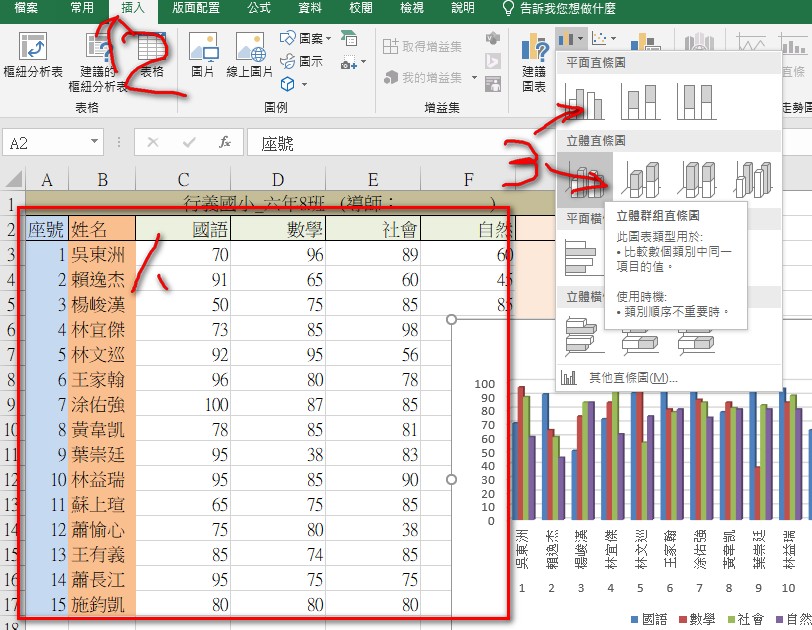This screenshot has height=630, width=812.
Task: Expand the 圖案 shapes dropdown
Action: tap(328, 38)
